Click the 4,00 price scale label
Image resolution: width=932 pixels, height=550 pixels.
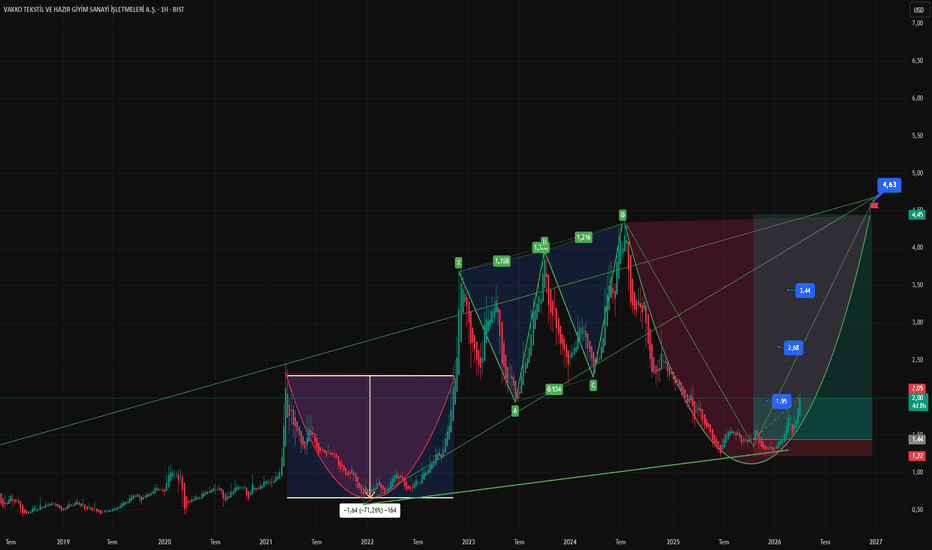(x=917, y=247)
